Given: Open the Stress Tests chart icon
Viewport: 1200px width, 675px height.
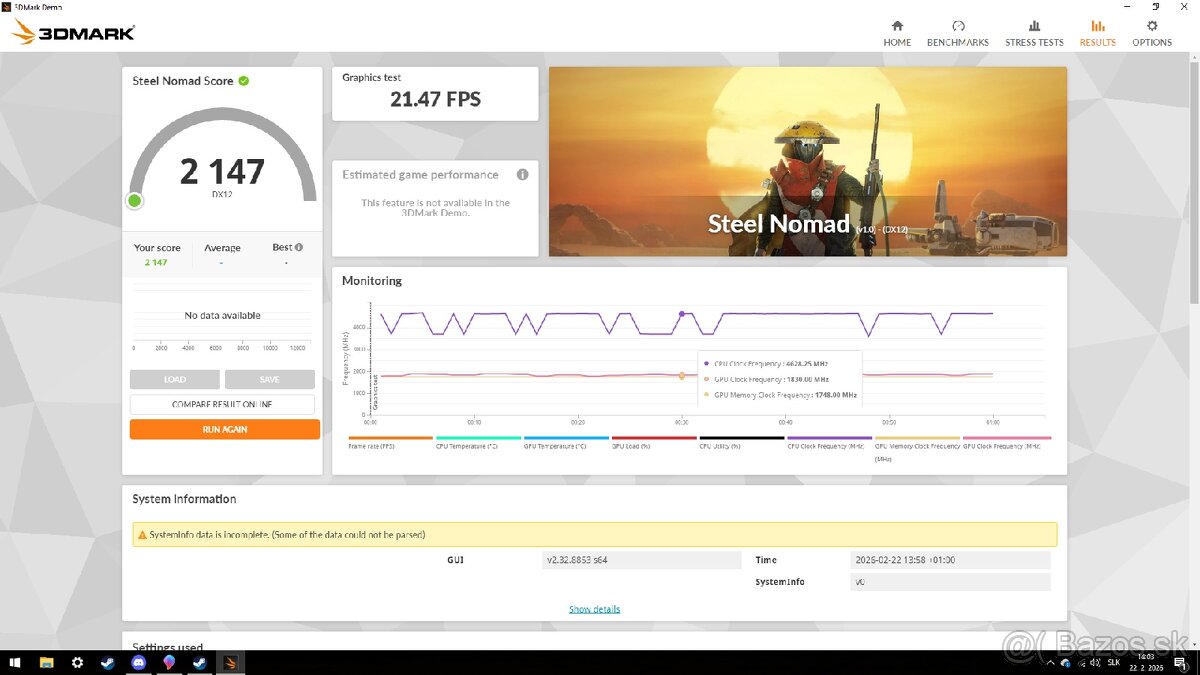Looking at the screenshot, I should point(1034,26).
